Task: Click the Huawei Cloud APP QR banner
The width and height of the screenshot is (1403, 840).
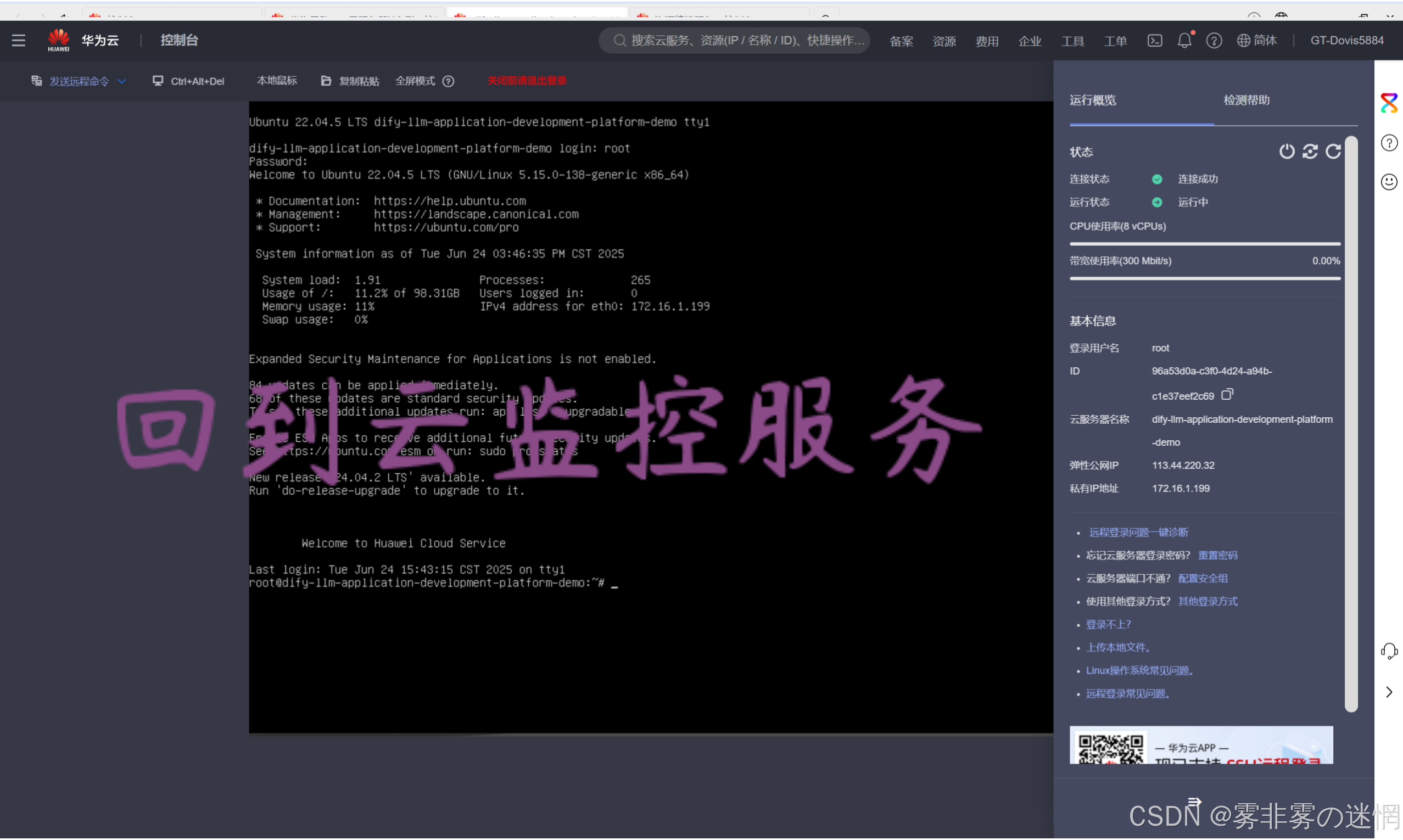Action: tap(1201, 746)
